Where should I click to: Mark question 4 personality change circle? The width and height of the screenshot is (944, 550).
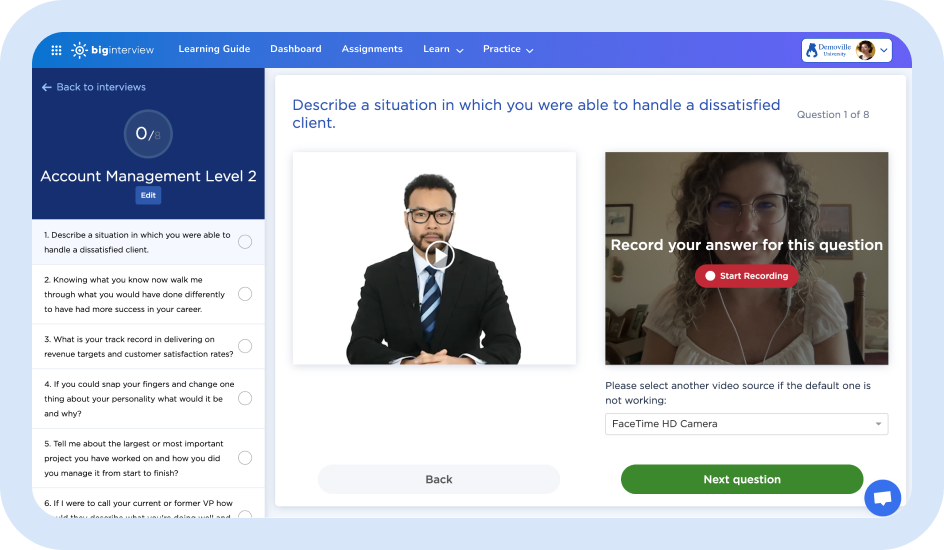245,398
